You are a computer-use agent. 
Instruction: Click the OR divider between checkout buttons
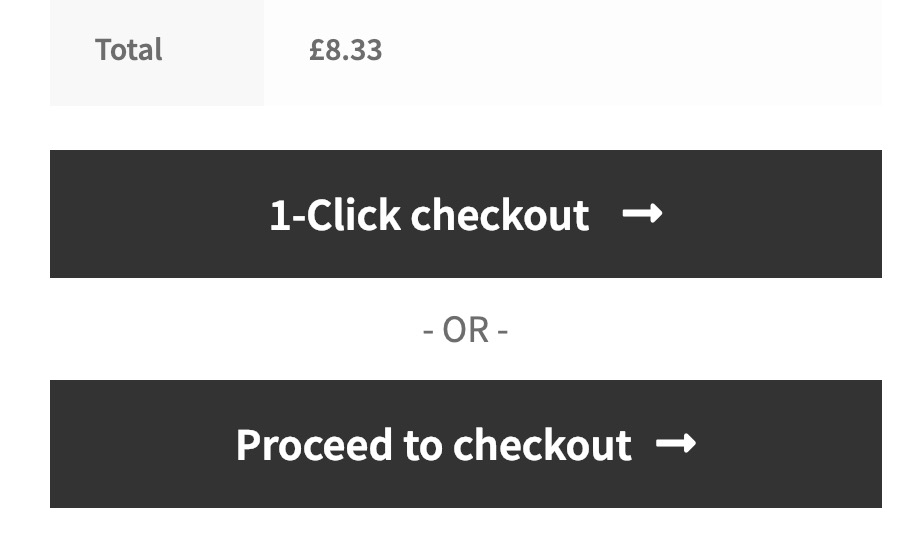coord(465,330)
